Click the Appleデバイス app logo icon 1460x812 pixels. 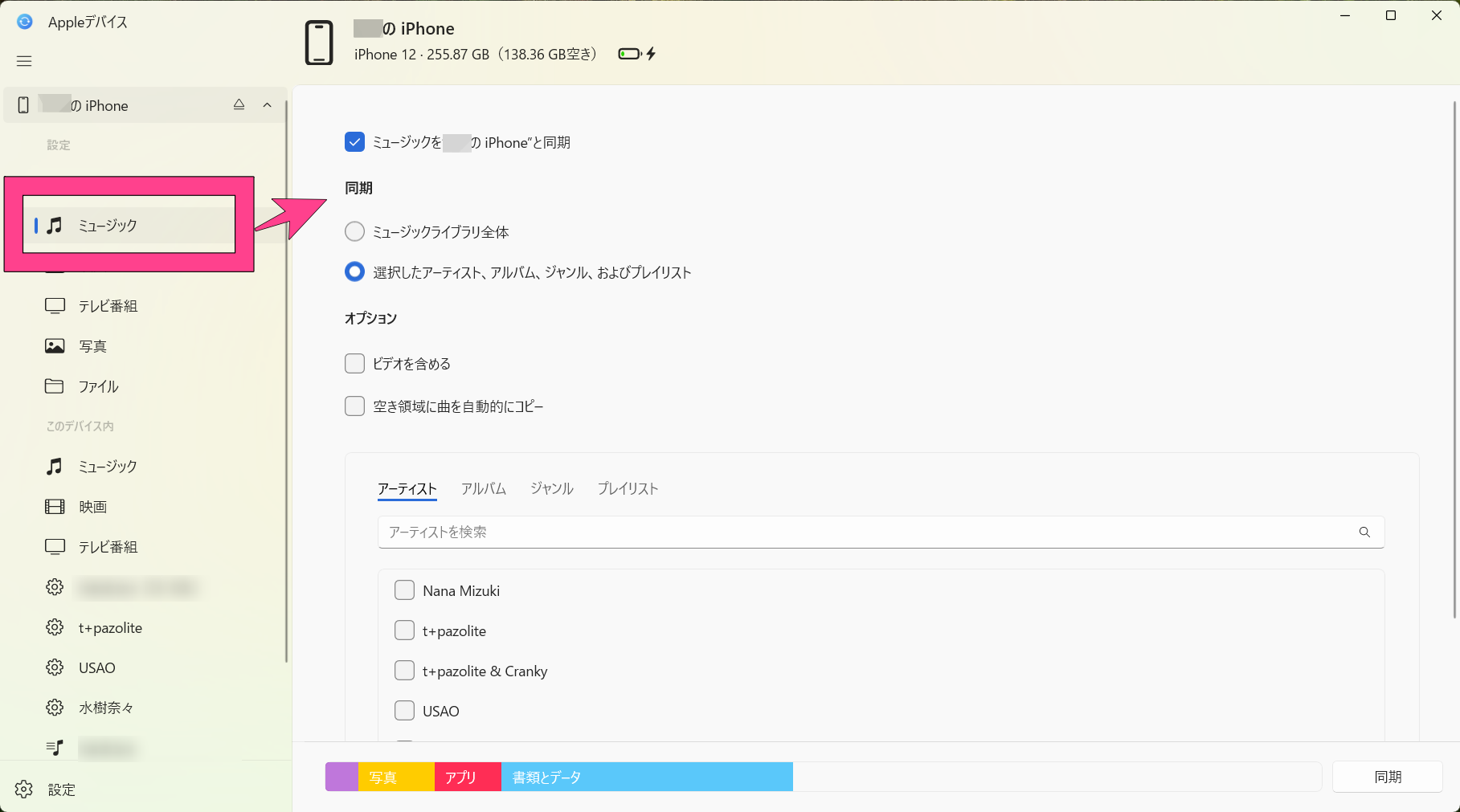[25, 22]
